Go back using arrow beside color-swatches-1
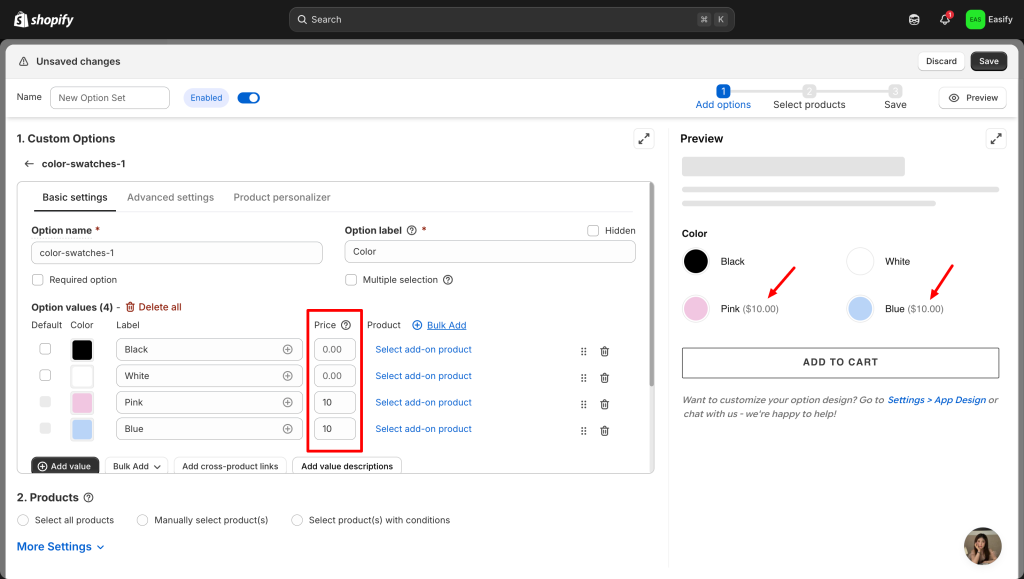This screenshot has width=1024, height=579. (x=29, y=164)
